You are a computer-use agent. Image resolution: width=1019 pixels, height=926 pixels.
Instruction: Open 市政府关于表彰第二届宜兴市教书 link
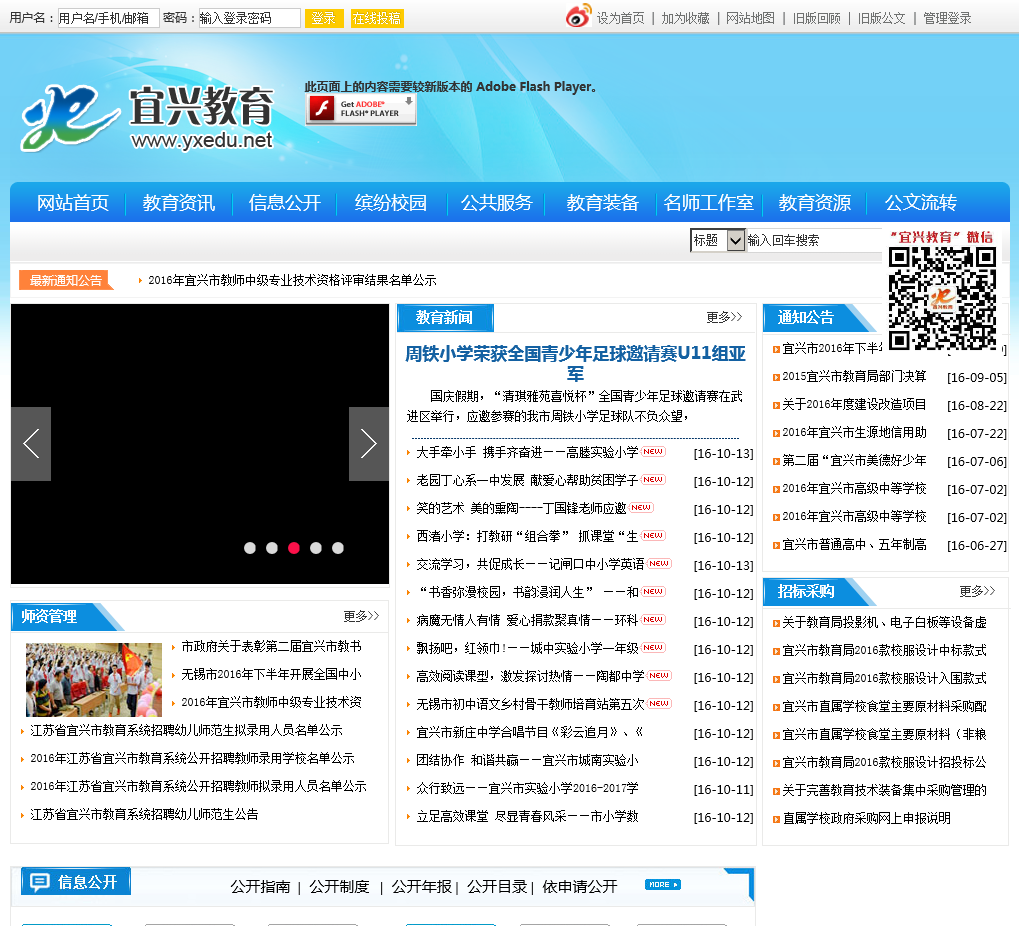(271, 646)
